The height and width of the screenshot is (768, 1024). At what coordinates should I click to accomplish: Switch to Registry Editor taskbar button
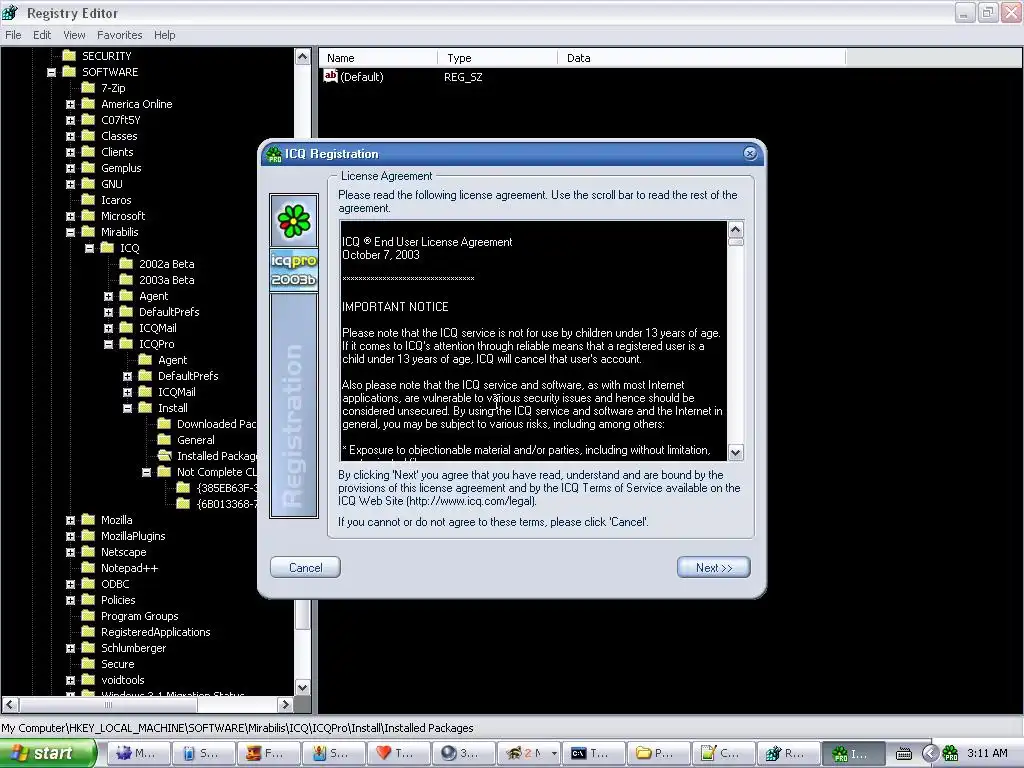[x=787, y=753]
